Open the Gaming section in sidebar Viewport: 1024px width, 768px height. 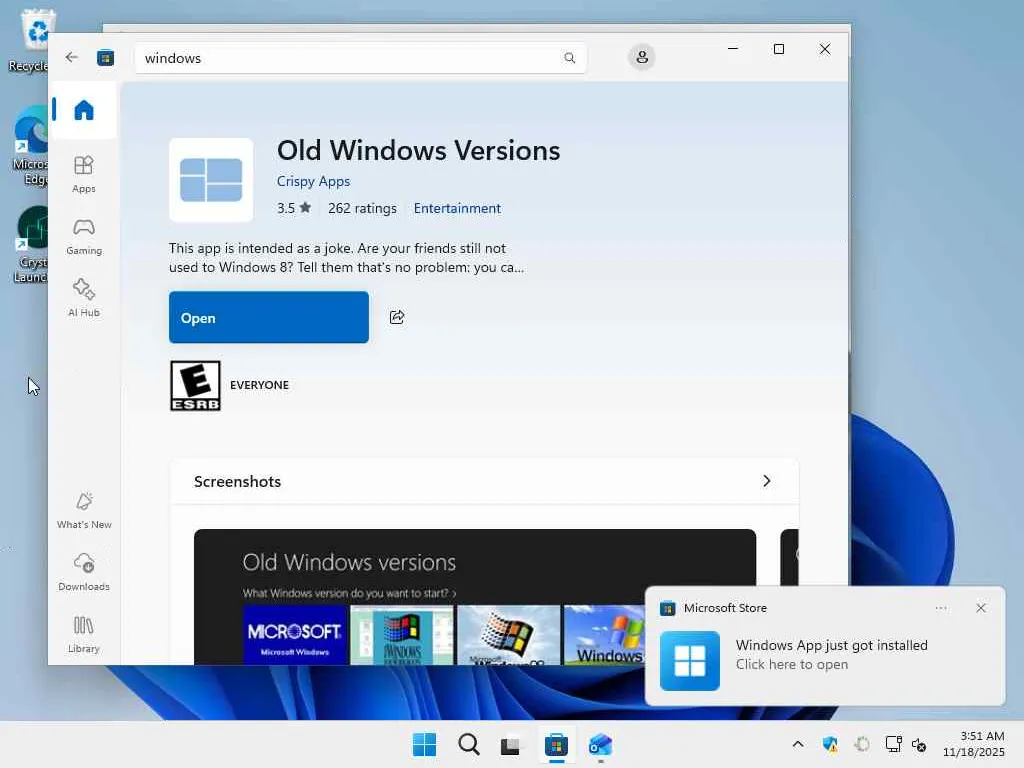(84, 236)
